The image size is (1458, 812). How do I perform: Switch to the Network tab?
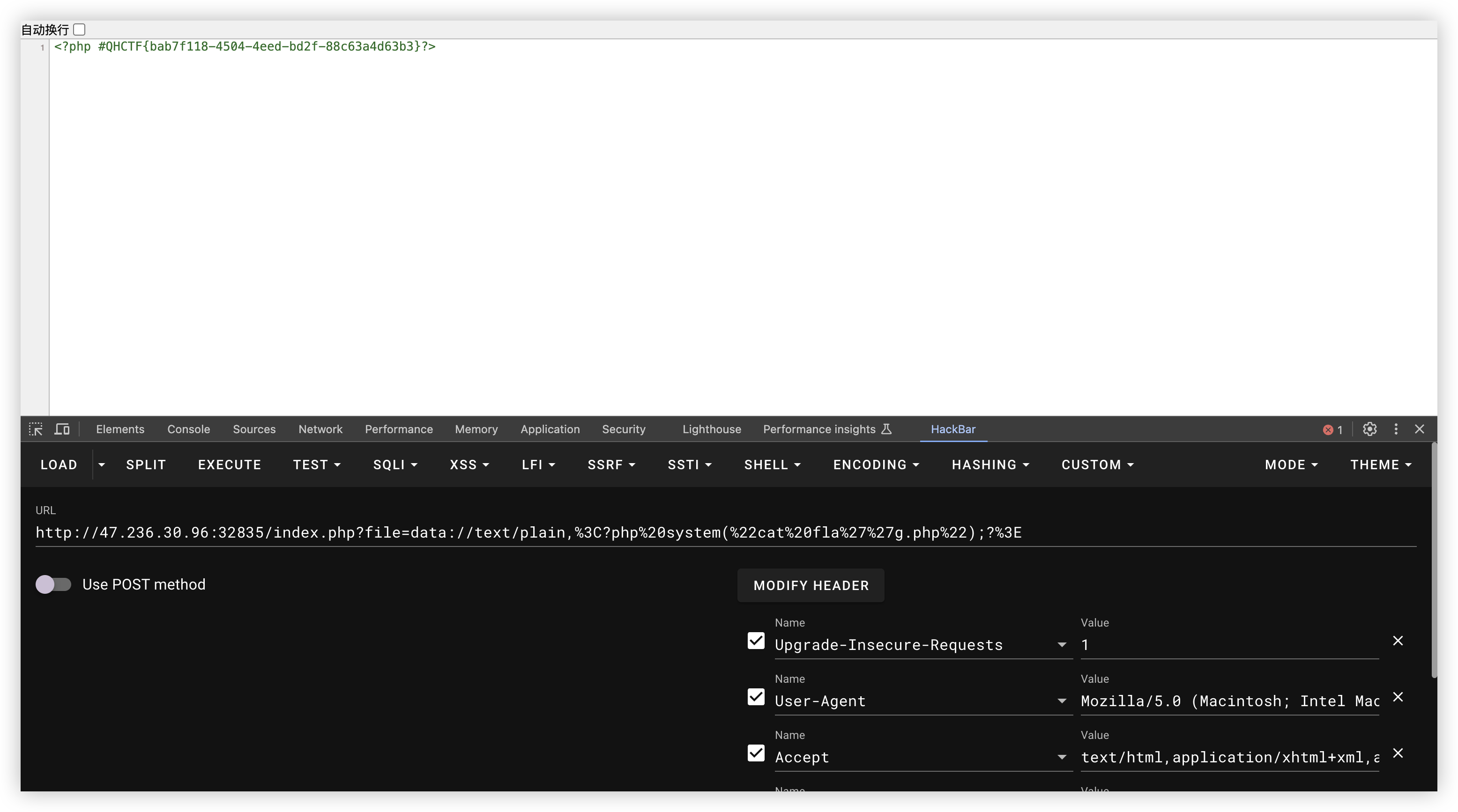click(x=320, y=429)
